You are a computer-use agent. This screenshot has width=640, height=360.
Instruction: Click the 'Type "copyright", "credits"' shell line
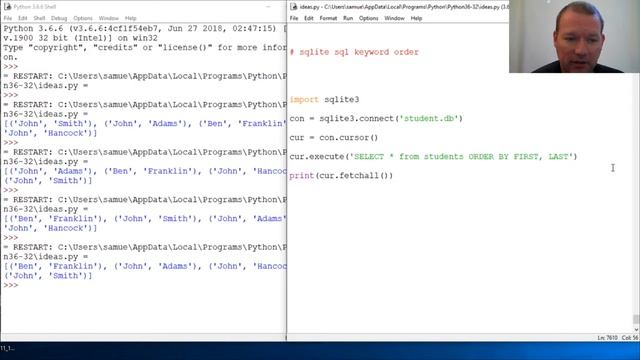pyautogui.click(x=145, y=48)
